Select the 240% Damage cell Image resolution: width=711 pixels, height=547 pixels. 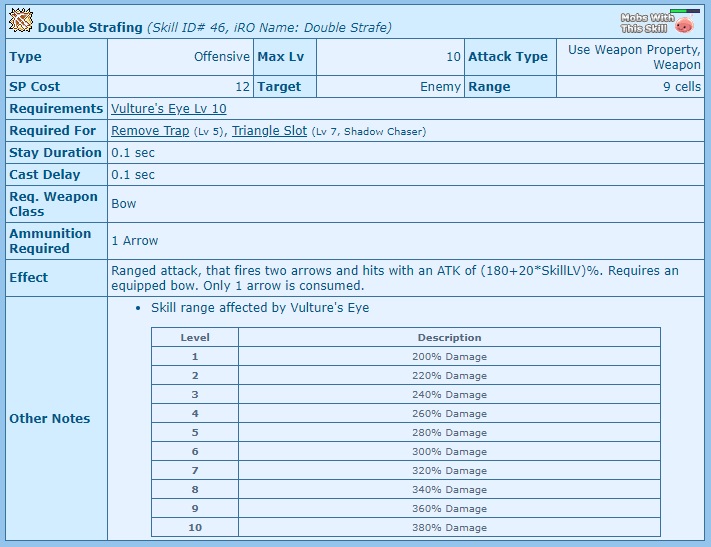coord(449,395)
